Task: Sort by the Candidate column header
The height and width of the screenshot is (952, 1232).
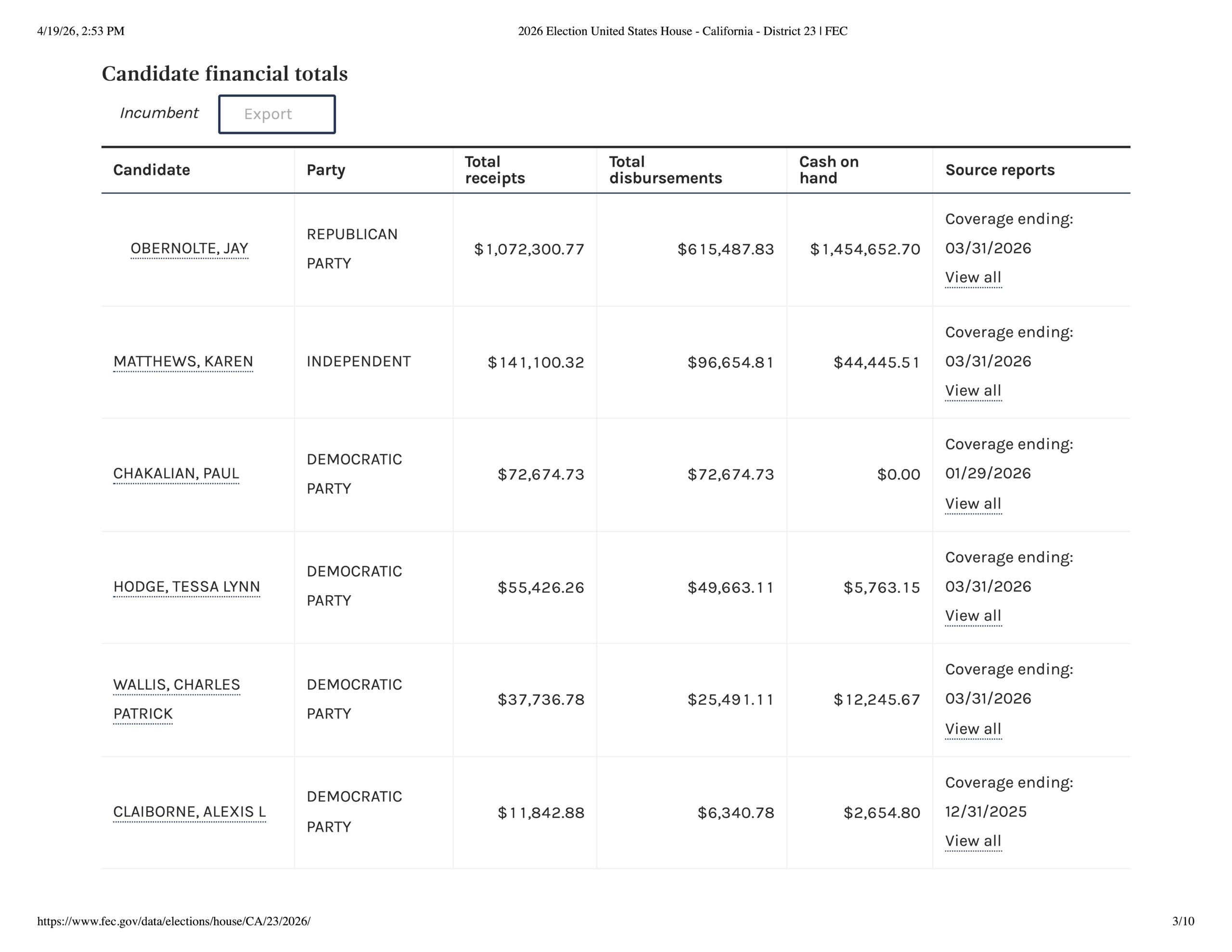Action: click(151, 170)
